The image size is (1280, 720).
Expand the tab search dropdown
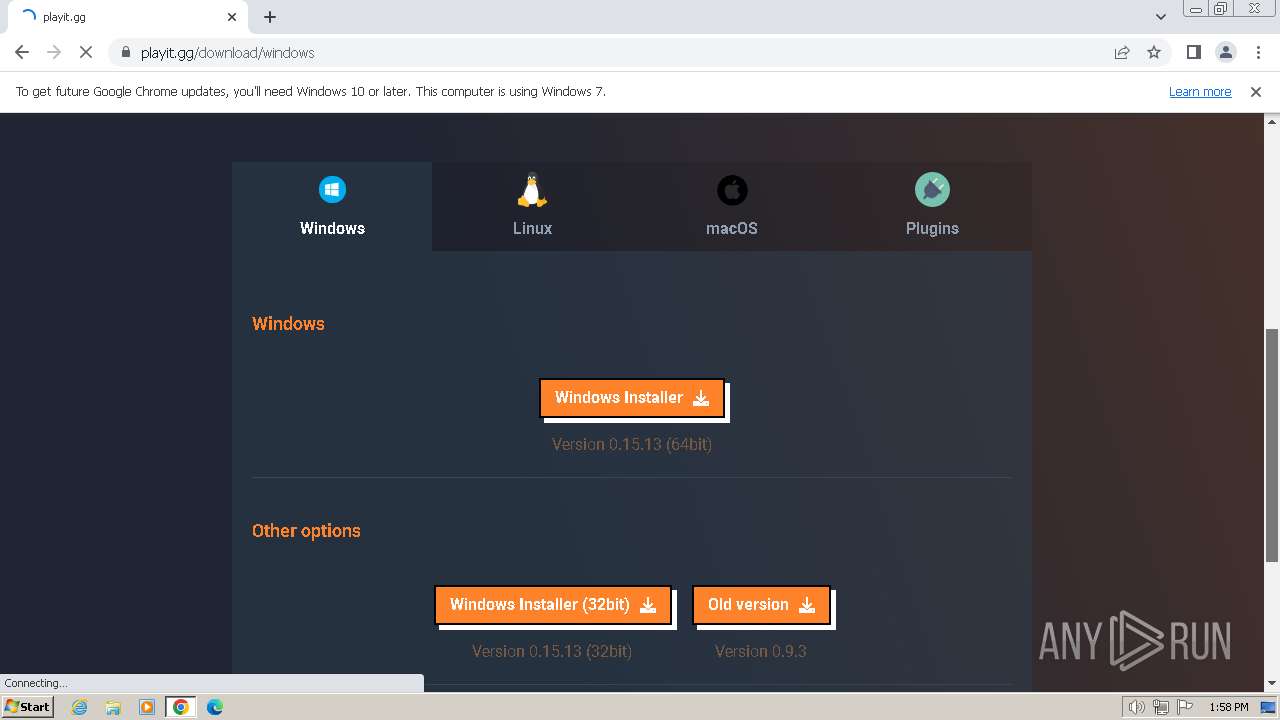pyautogui.click(x=1161, y=17)
